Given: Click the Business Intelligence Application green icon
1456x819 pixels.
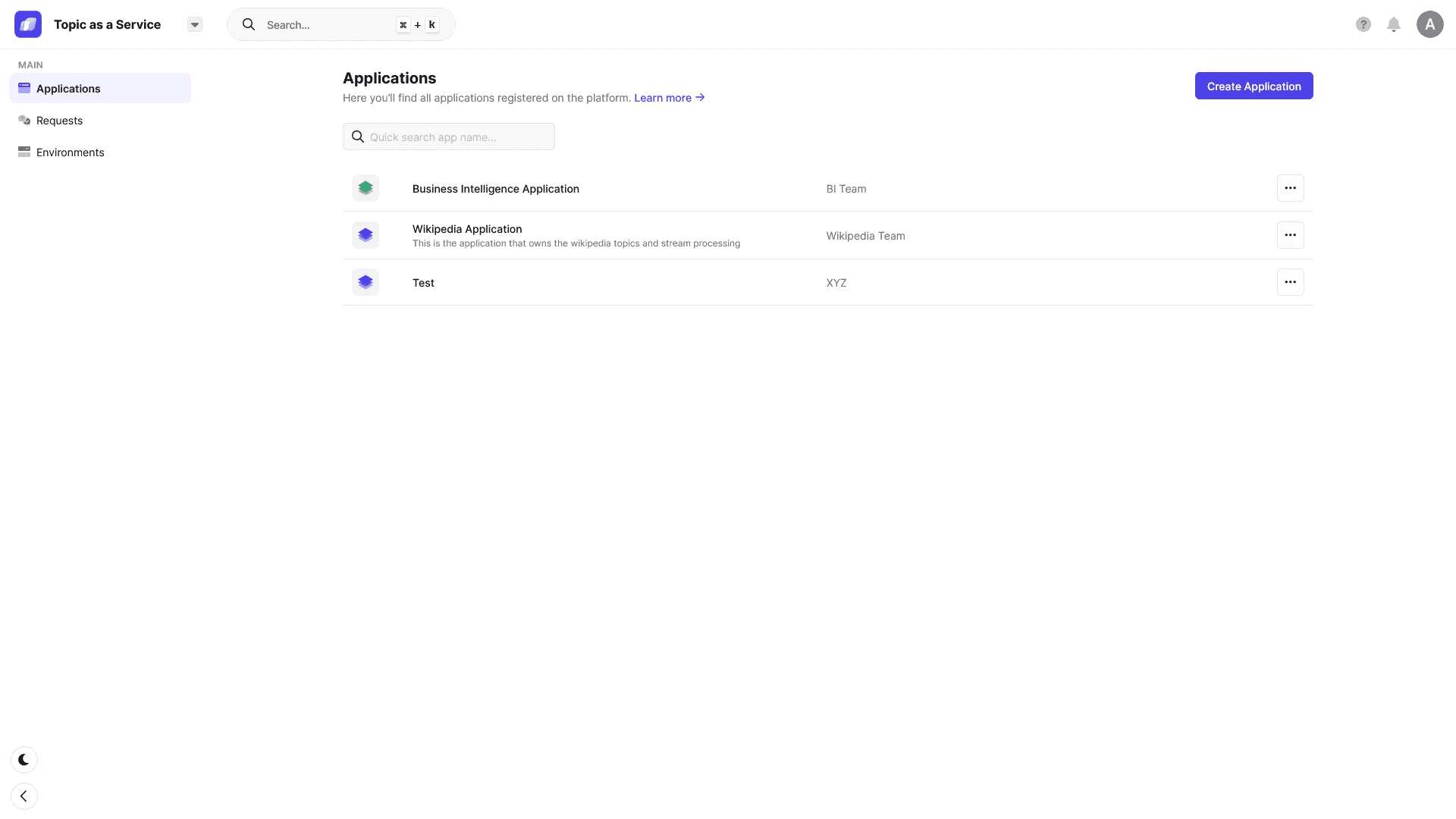Looking at the screenshot, I should click(x=366, y=188).
